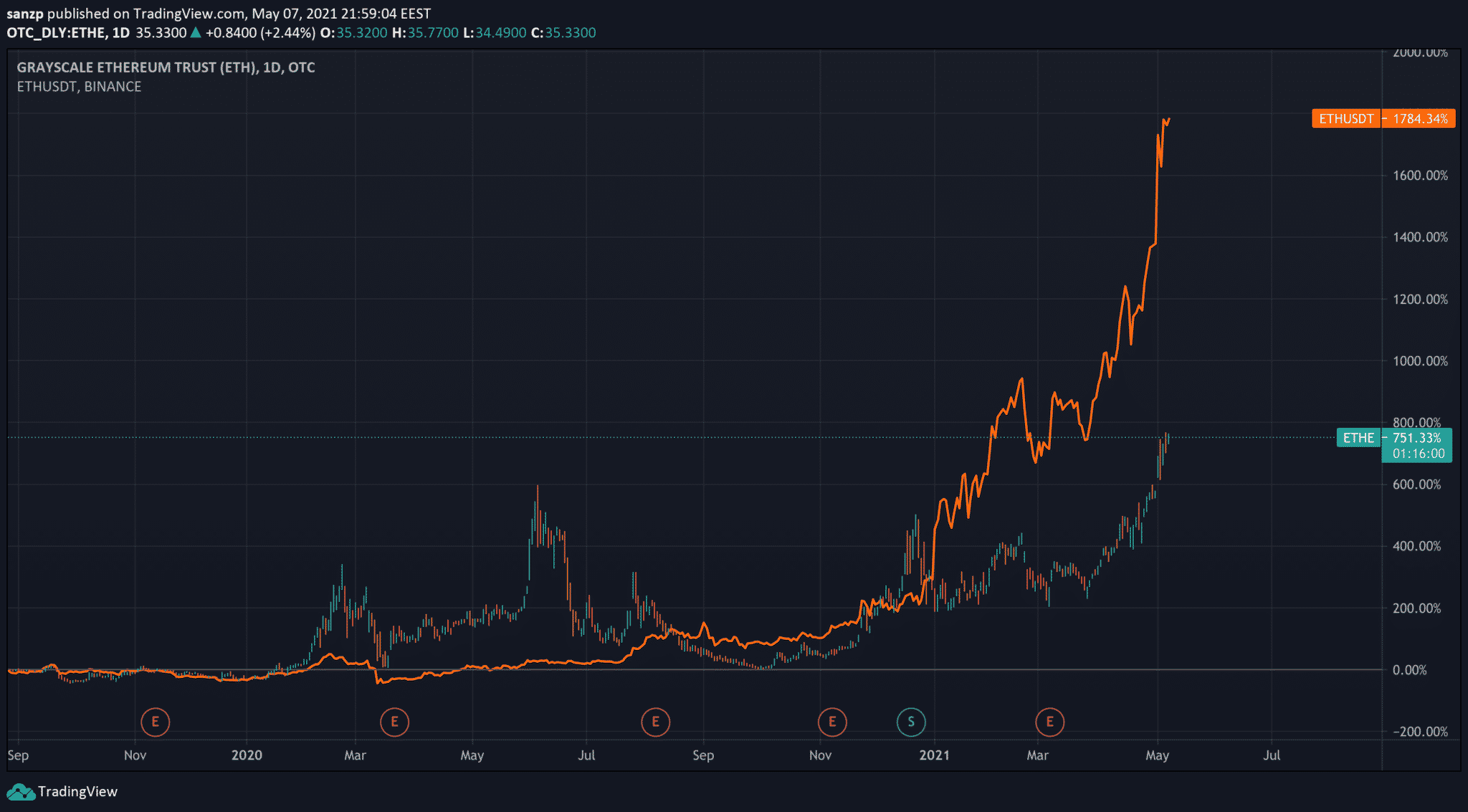1468x812 pixels.
Task: Click the earnings marker near Nov 2020
Action: tap(832, 722)
